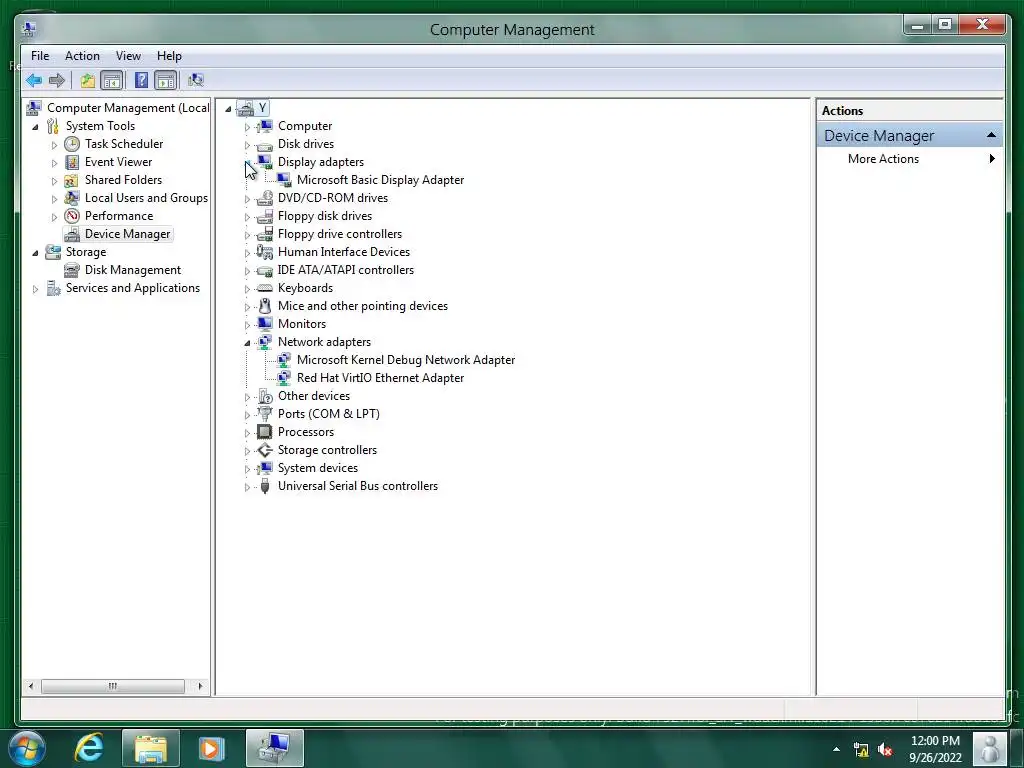Viewport: 1024px width, 768px height.
Task: Select Floppy disk drives category
Action: (325, 216)
